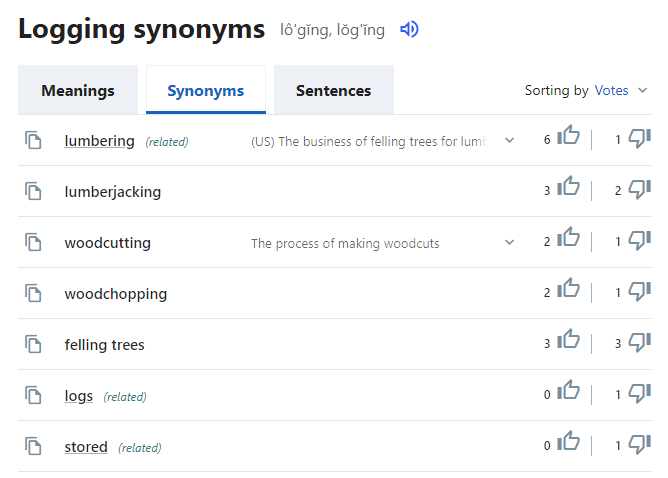Click the lumbering definition text about felling trees
The image size is (668, 478).
[x=369, y=141]
